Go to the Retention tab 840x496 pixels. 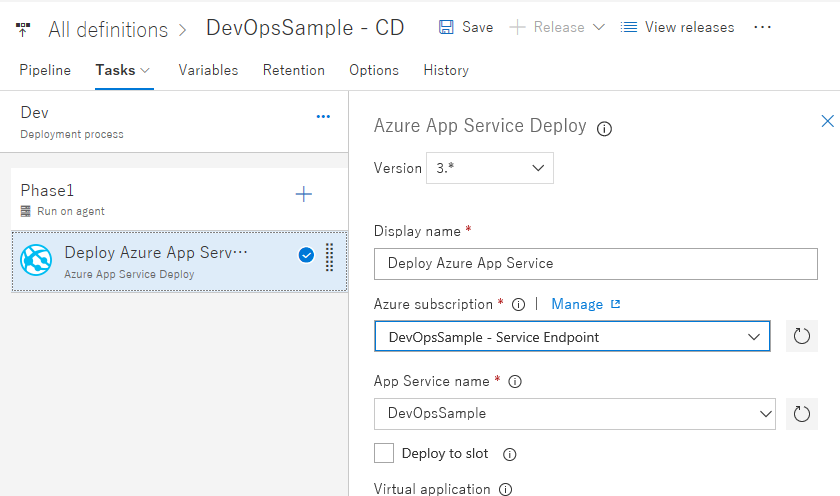294,70
